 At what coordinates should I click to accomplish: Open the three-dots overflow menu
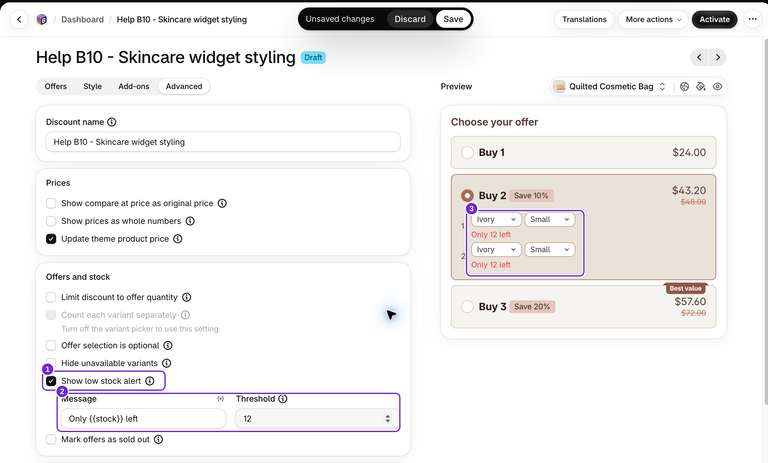[753, 20]
